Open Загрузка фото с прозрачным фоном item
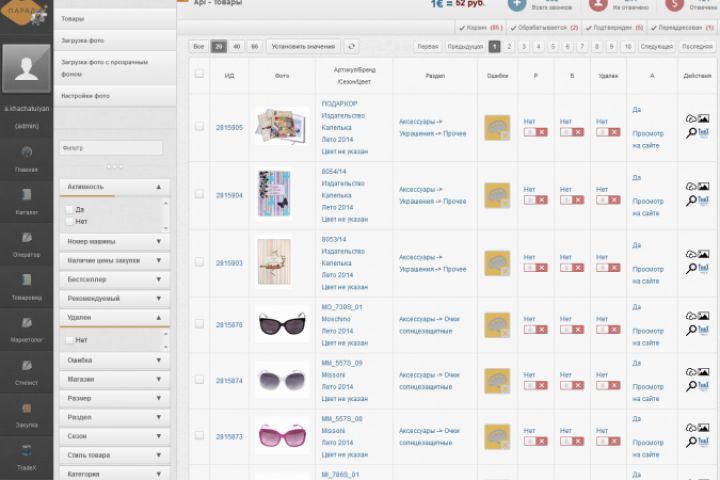 tap(115, 68)
